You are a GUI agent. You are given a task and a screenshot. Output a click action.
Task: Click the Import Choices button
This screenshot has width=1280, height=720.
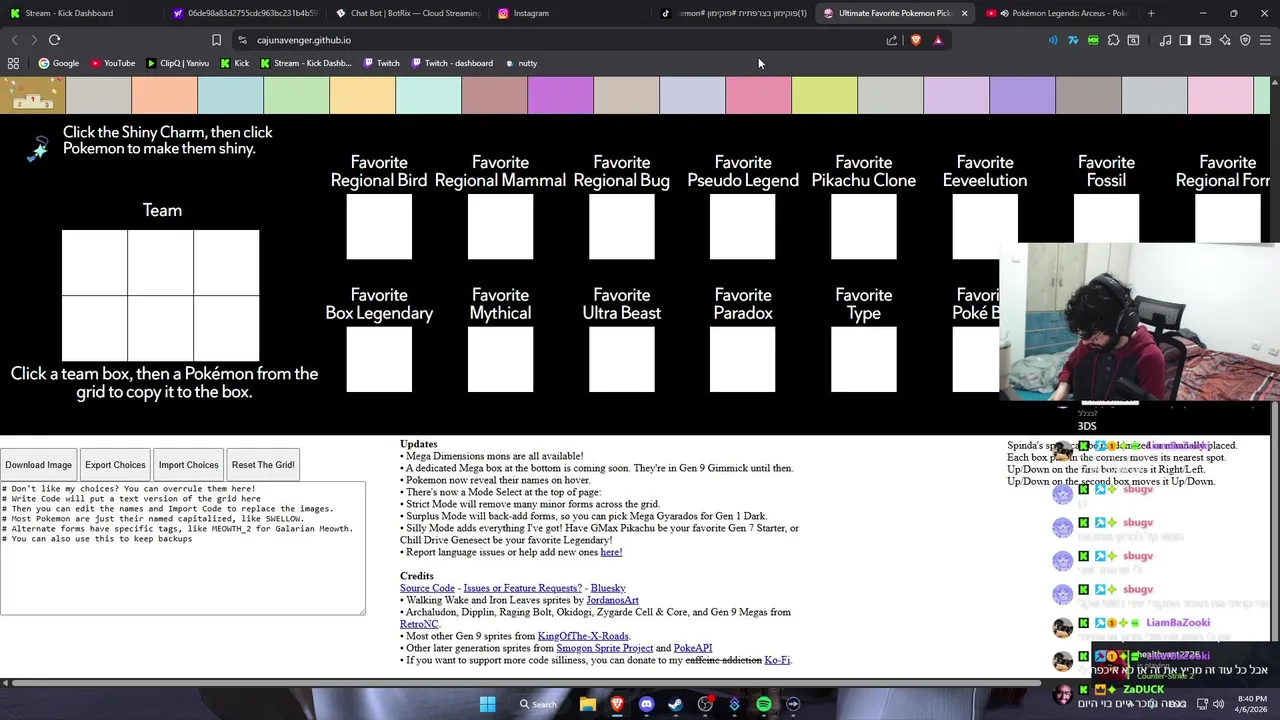188,465
